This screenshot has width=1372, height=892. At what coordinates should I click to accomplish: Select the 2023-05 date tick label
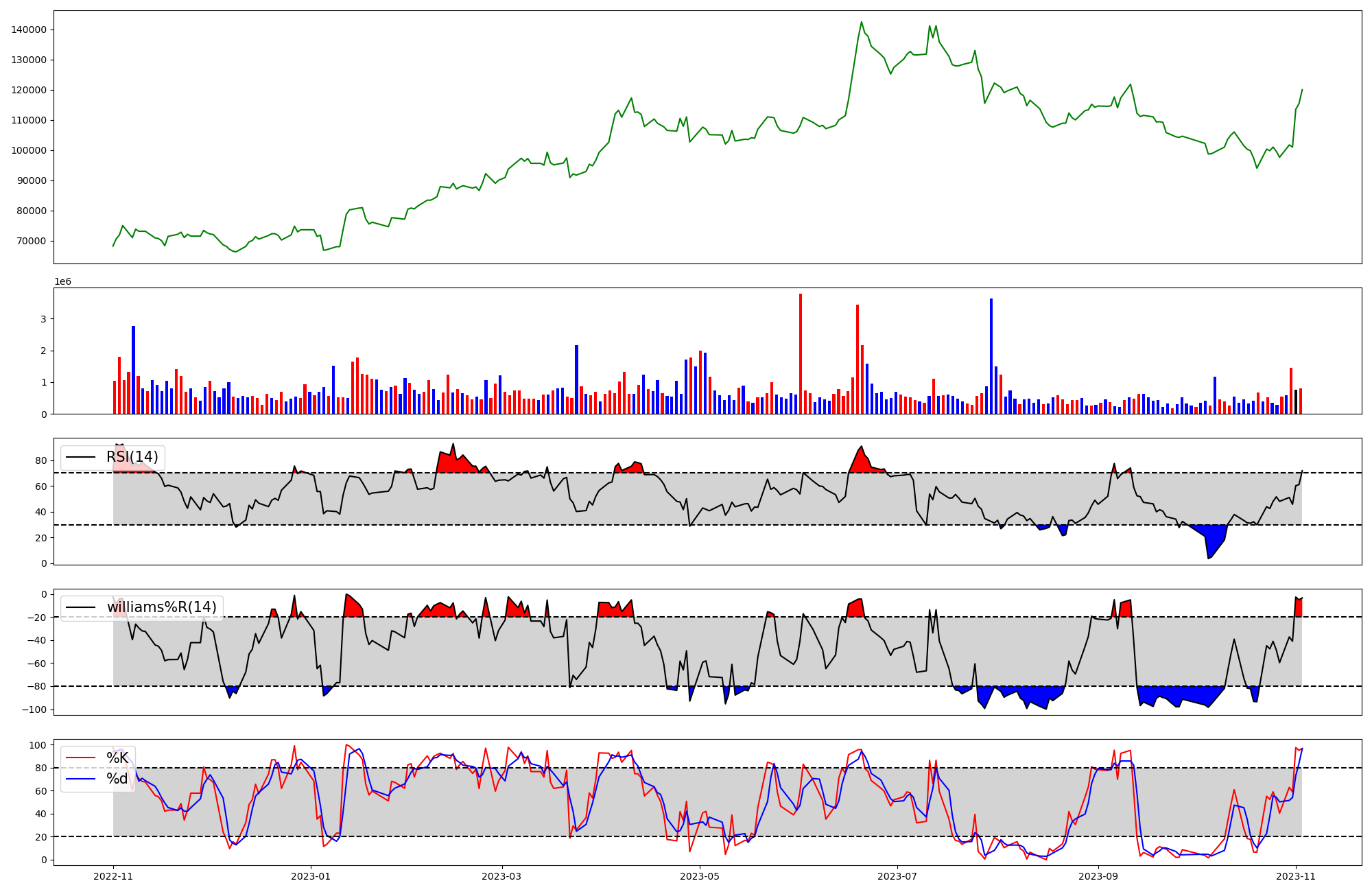(x=699, y=876)
